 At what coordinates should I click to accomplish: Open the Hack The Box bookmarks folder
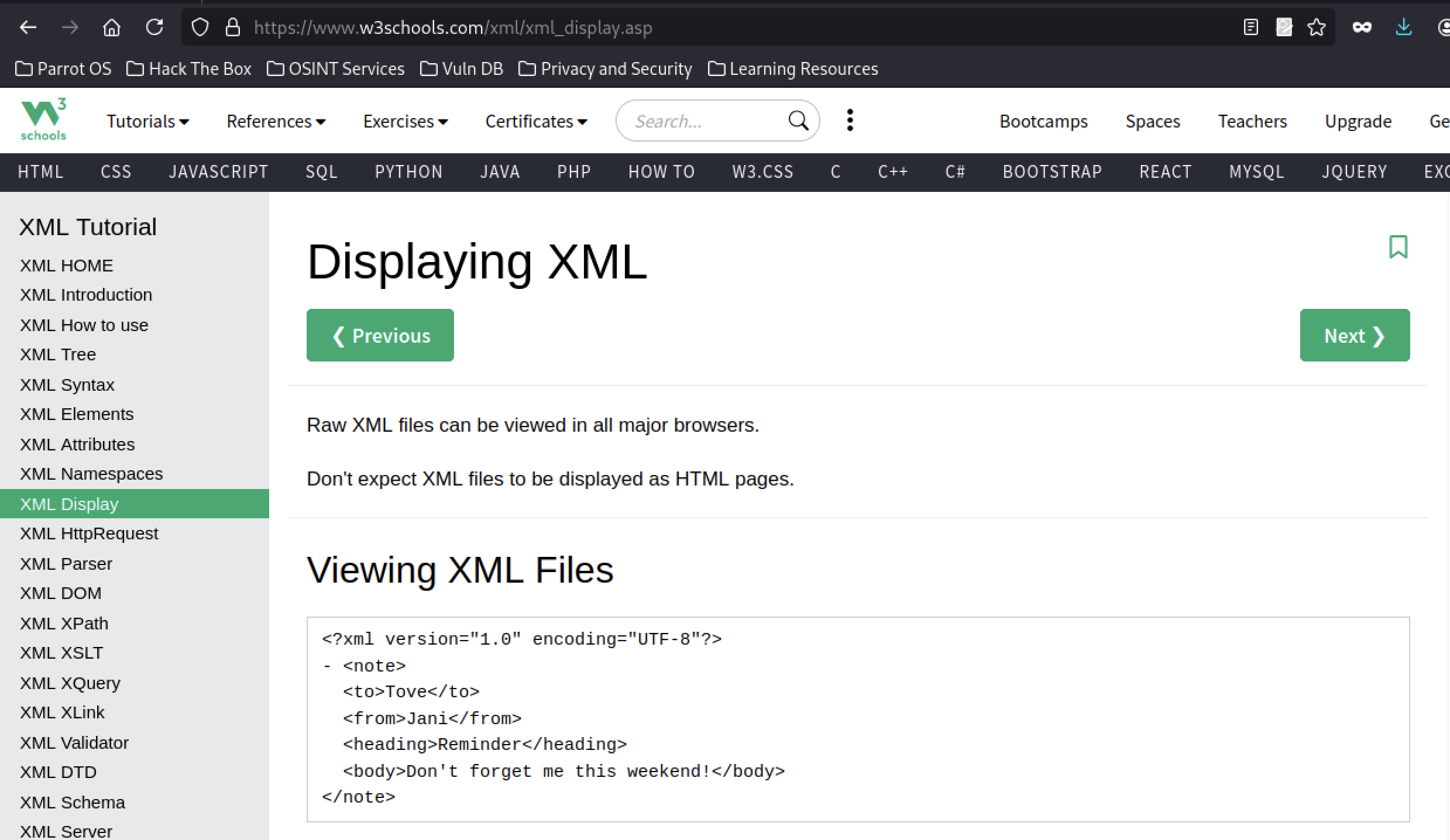click(188, 68)
